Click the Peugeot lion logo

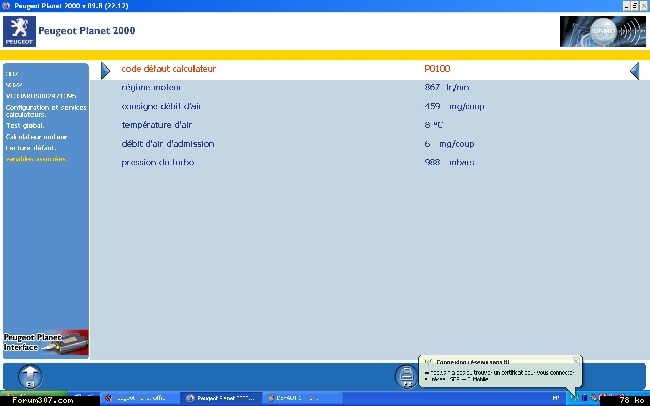tap(19, 31)
